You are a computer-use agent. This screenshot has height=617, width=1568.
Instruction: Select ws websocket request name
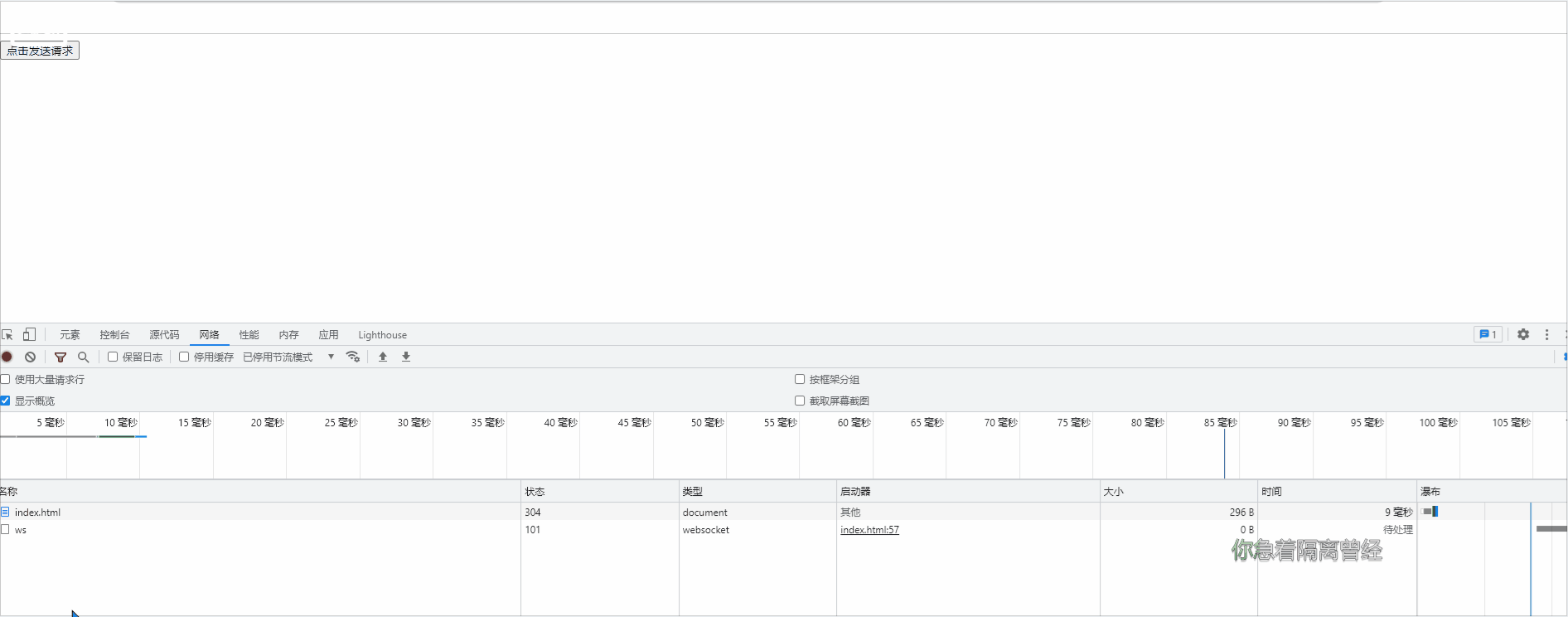coord(21,530)
